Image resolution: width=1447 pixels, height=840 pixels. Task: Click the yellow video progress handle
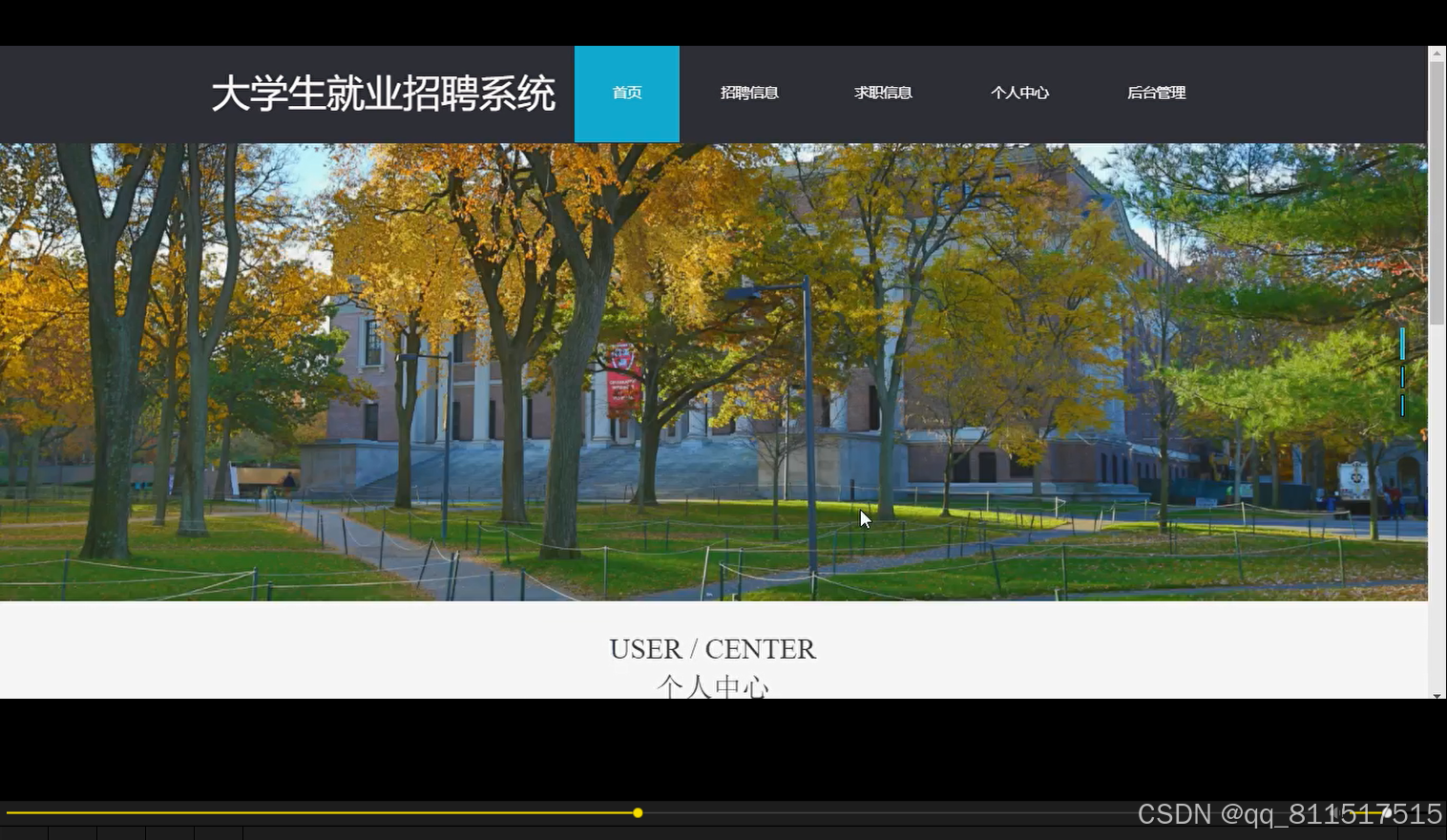(x=638, y=813)
